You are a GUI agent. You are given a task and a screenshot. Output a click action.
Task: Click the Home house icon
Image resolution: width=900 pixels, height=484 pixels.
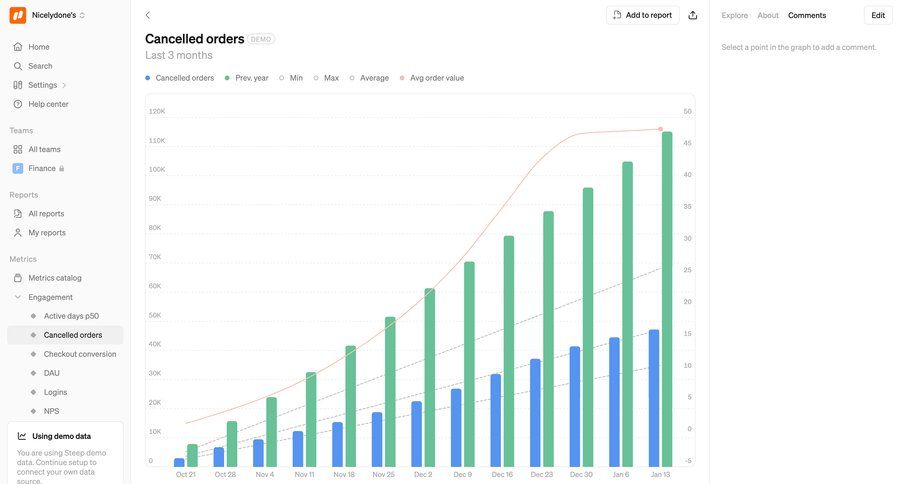(x=18, y=47)
